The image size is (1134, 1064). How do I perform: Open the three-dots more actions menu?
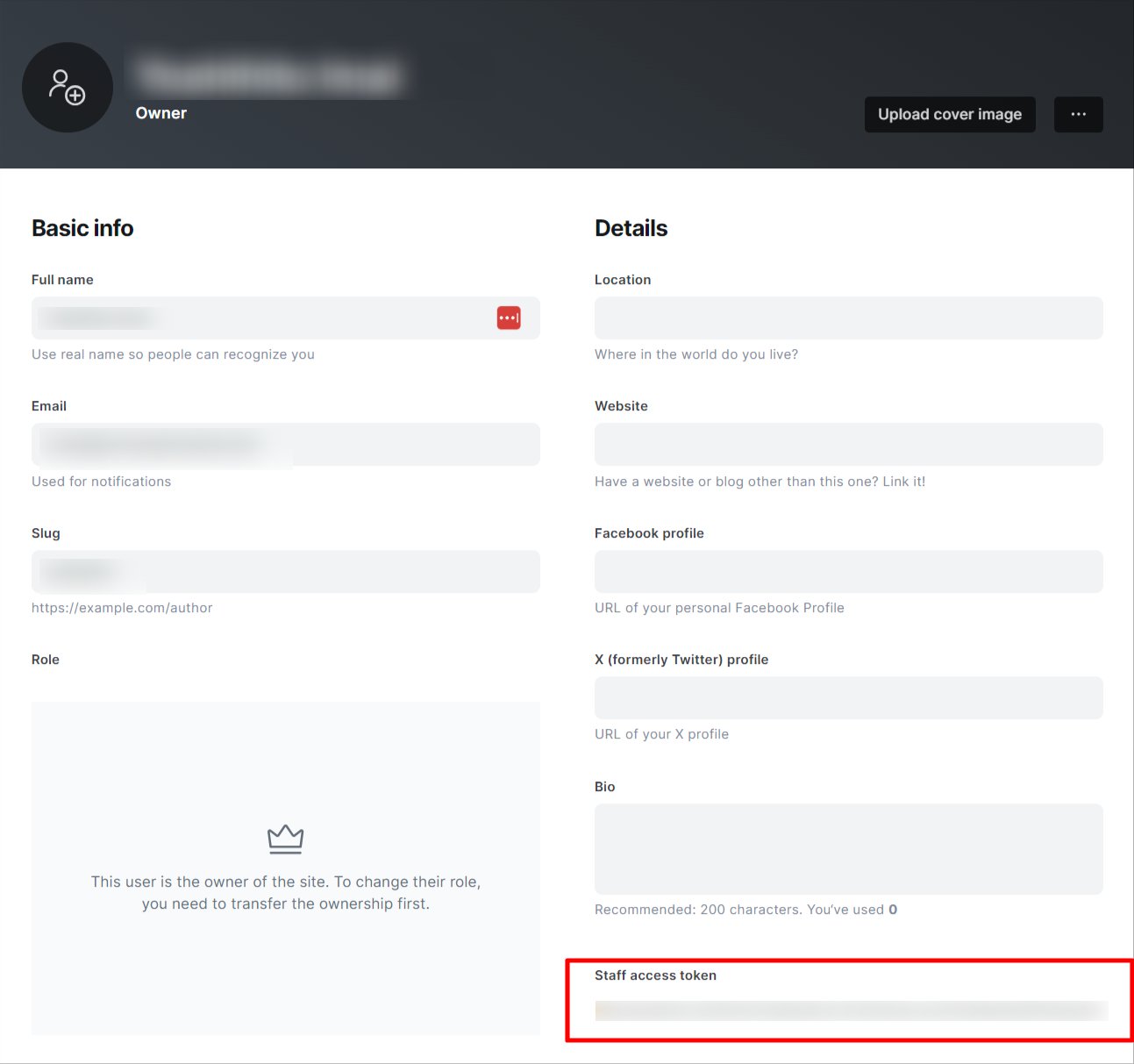[1078, 114]
